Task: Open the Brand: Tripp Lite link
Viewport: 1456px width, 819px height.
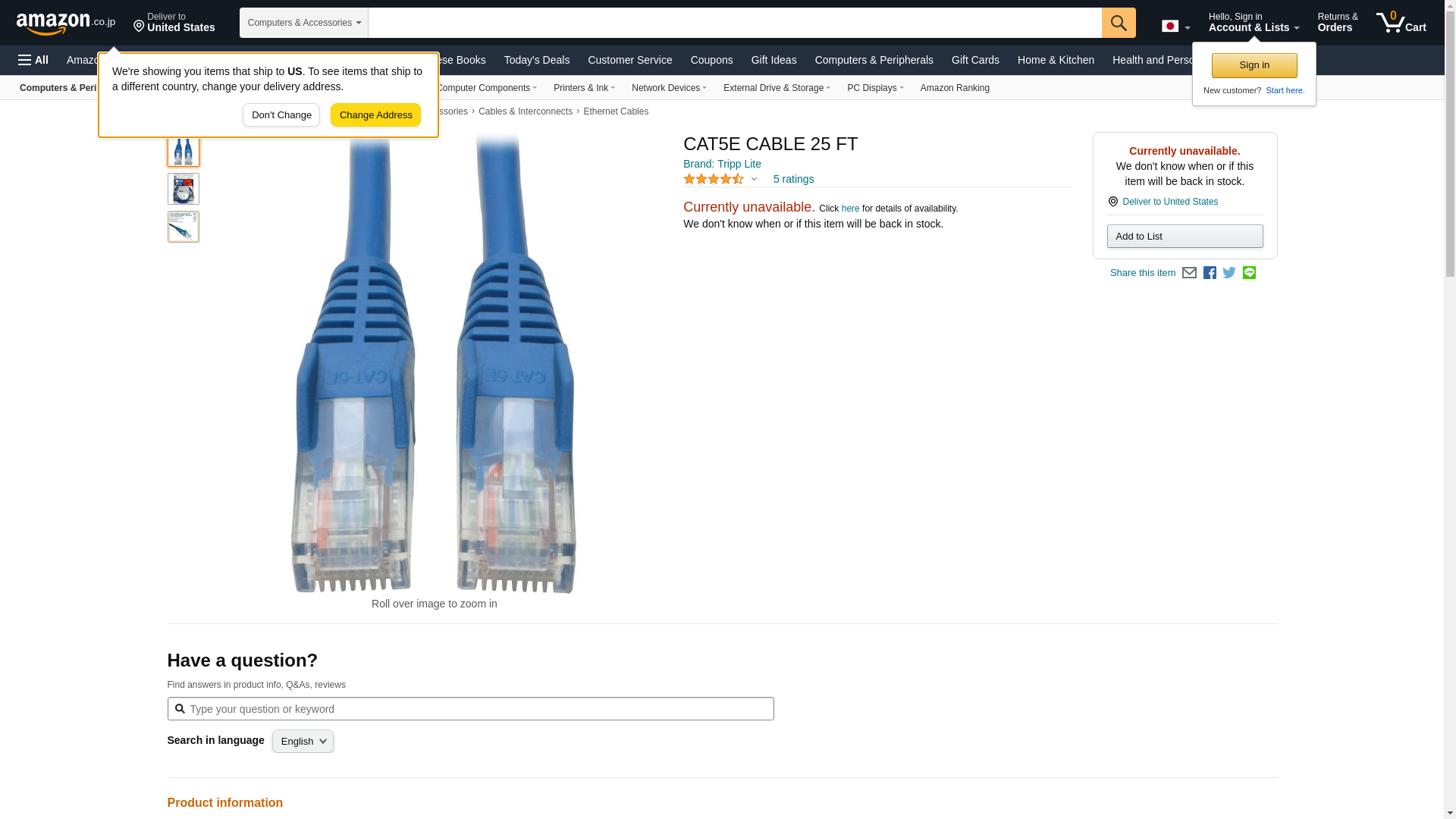Action: pos(722,164)
